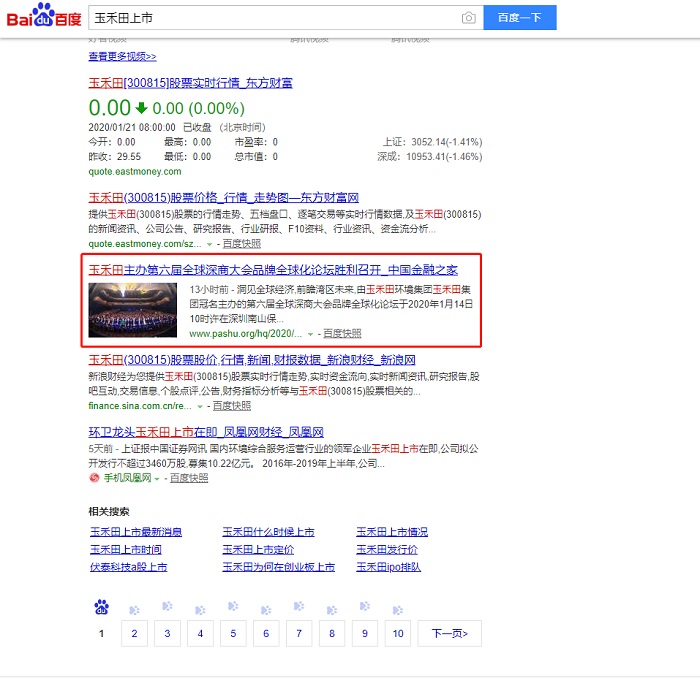Search related term 玉禾田上市最新消息

pyautogui.click(x=136, y=532)
